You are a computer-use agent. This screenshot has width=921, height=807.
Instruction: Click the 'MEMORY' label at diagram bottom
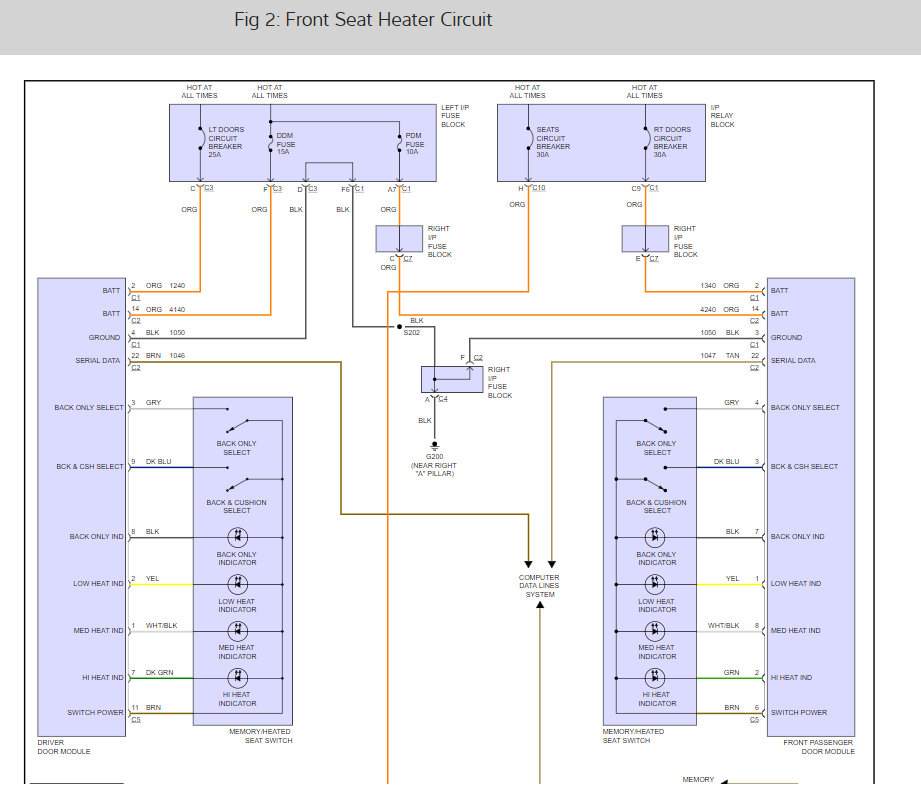tap(698, 779)
